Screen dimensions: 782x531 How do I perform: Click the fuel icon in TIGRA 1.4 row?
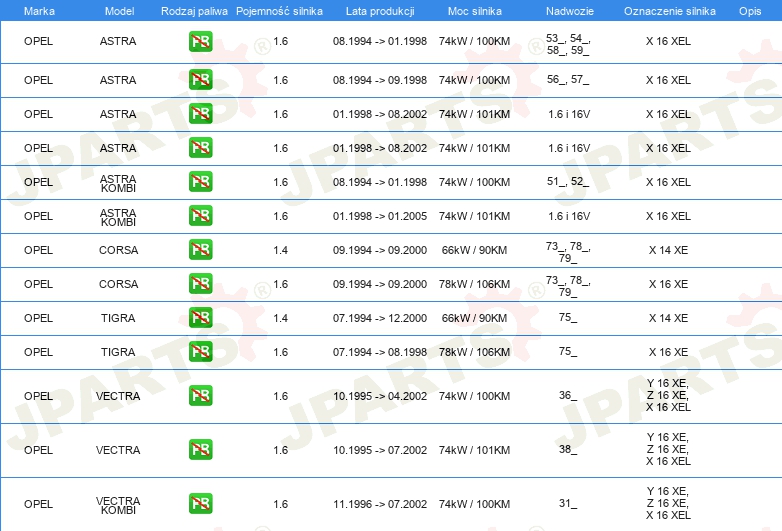[x=200, y=318]
